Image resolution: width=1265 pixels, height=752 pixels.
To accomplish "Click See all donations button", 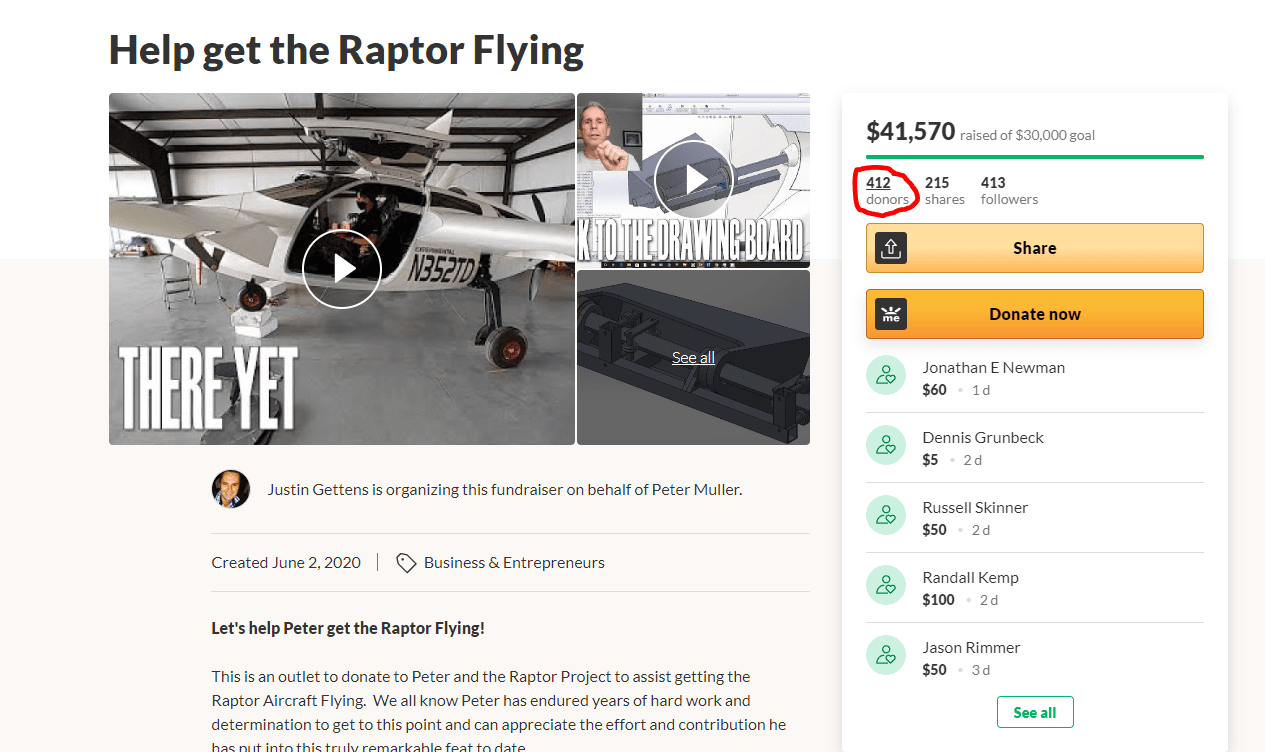I will (x=1034, y=712).
